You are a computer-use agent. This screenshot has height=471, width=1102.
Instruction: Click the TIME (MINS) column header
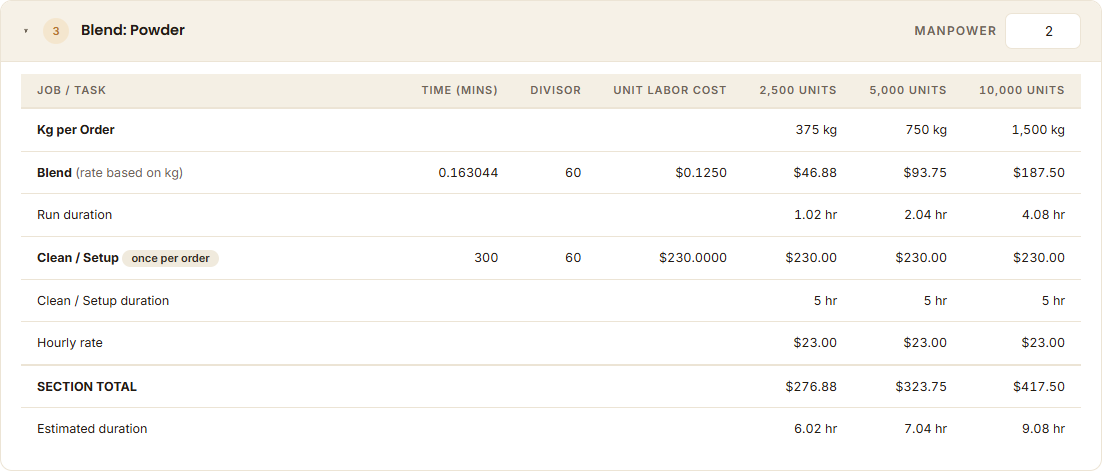point(460,91)
